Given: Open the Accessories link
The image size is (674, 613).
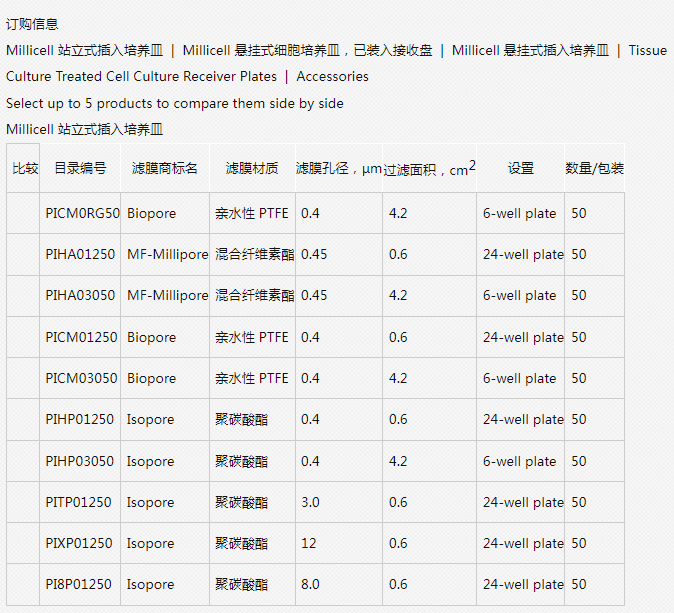Looking at the screenshot, I should click(332, 77).
